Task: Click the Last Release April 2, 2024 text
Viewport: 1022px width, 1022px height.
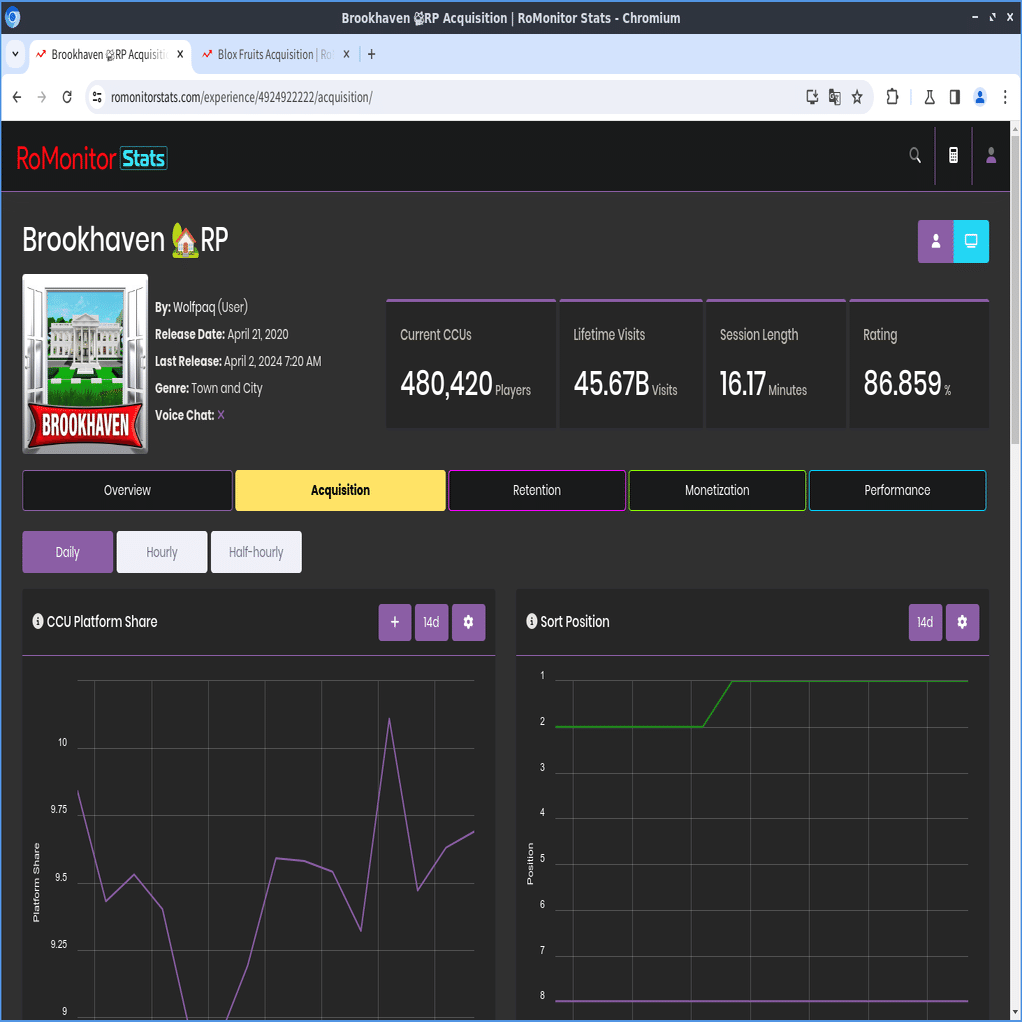Action: [238, 361]
